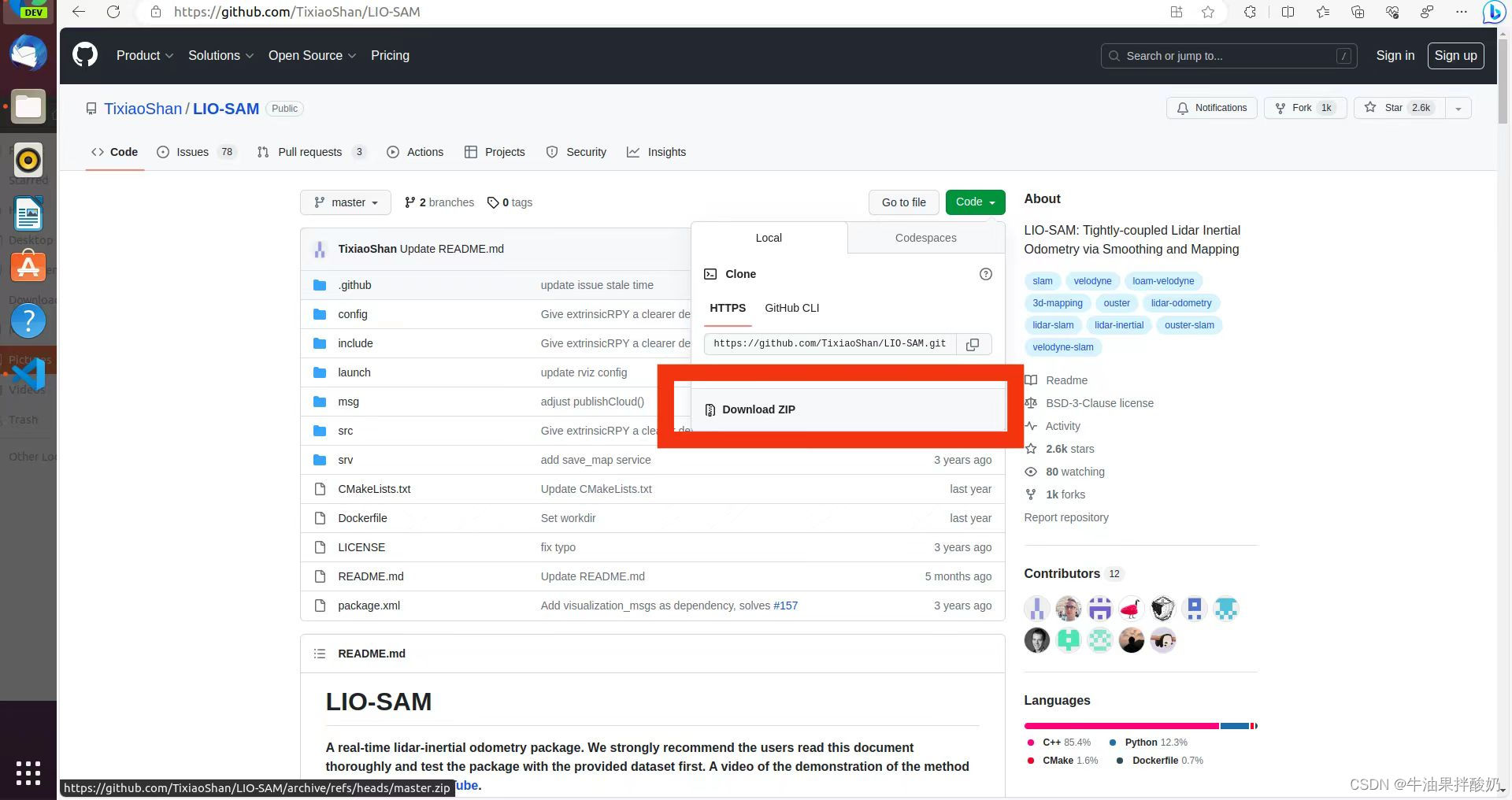This screenshot has width=1512, height=800.
Task: Click the Sign up button
Action: pos(1455,55)
